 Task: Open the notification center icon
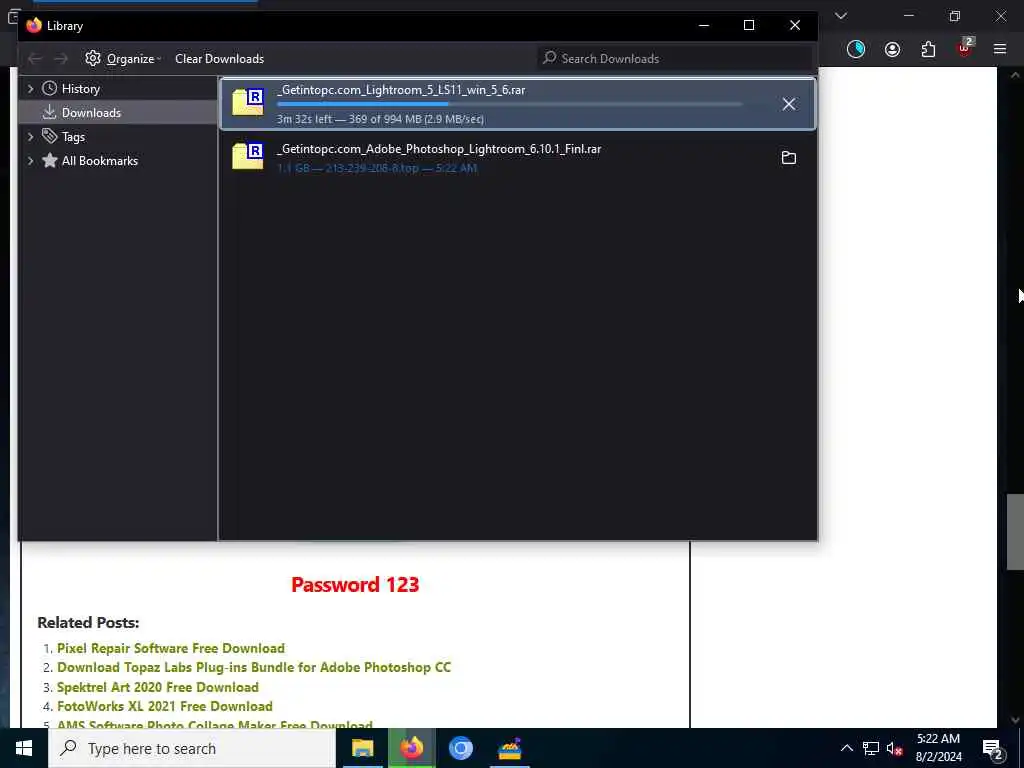pos(992,748)
